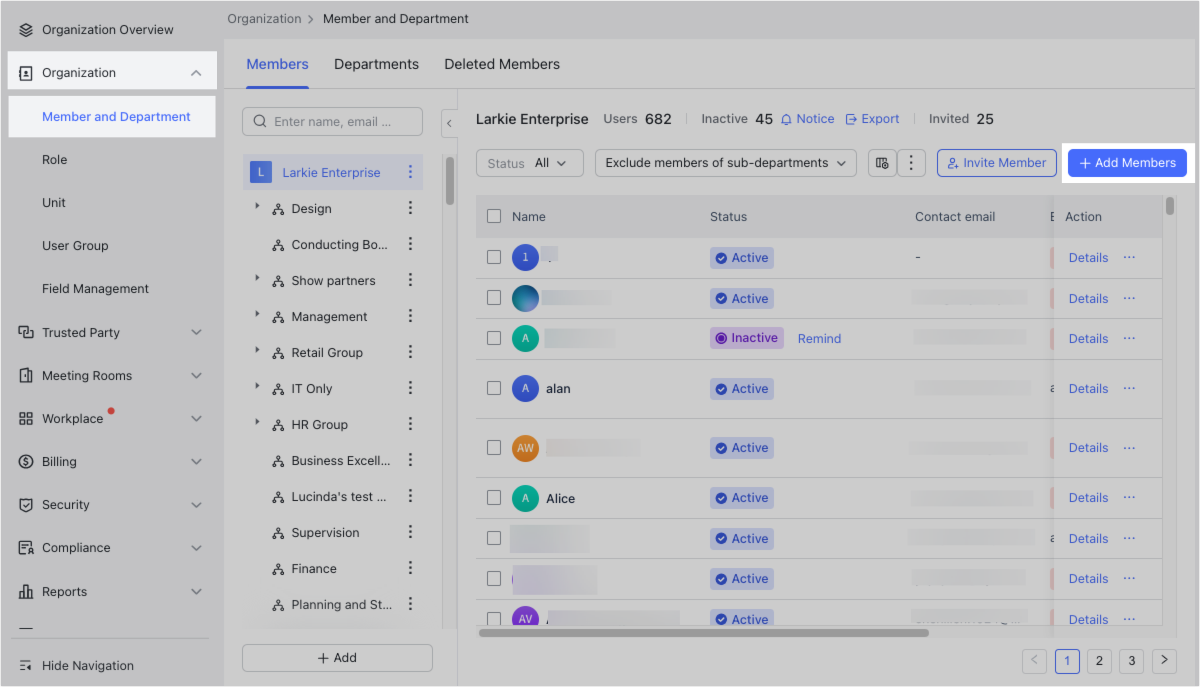Switch to the Departments tab
This screenshot has height=687, width=1200.
[376, 64]
